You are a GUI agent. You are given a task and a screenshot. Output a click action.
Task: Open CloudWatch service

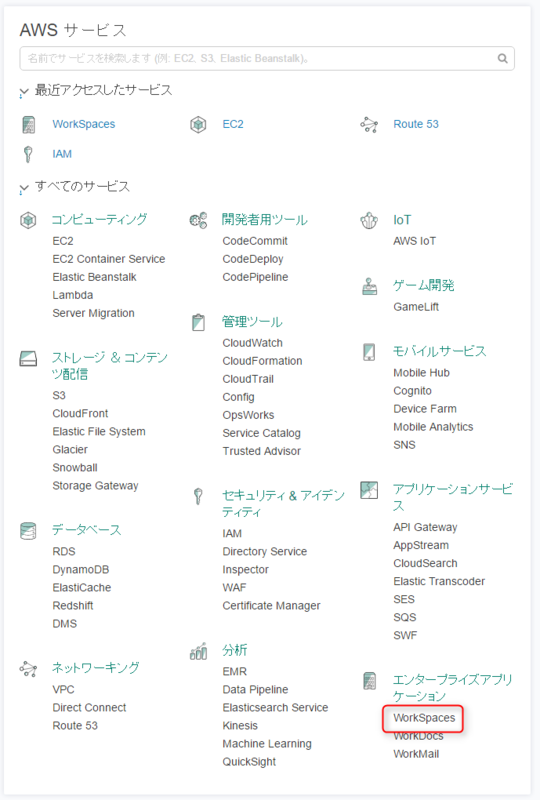click(253, 343)
